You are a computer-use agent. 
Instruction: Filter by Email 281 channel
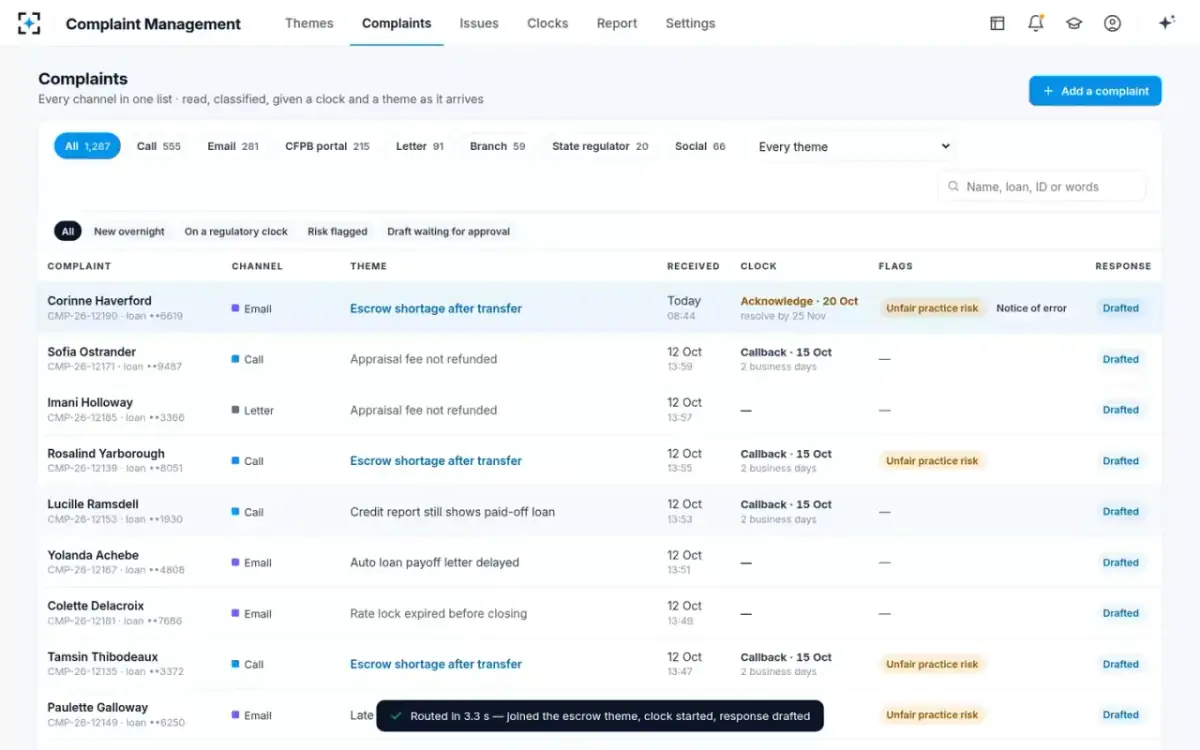click(x=233, y=146)
